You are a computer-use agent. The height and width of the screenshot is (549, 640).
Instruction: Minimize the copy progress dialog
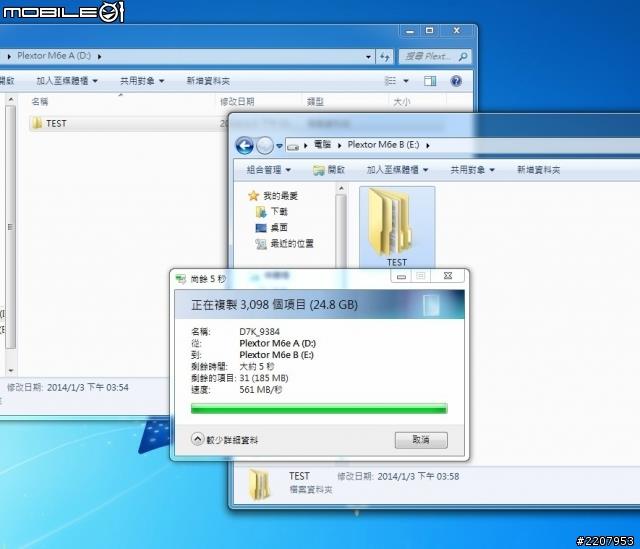point(401,277)
